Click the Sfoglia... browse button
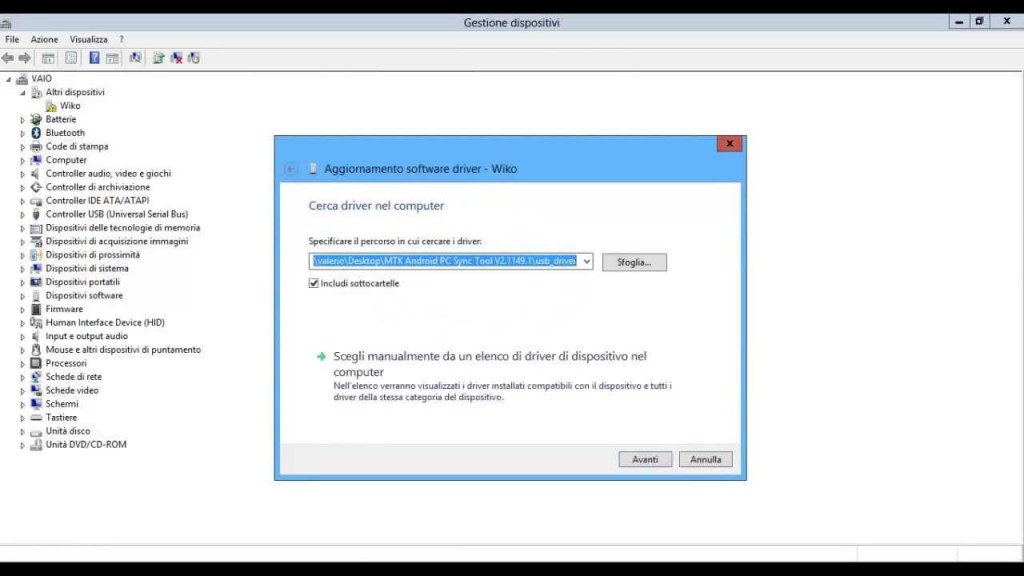 click(634, 262)
